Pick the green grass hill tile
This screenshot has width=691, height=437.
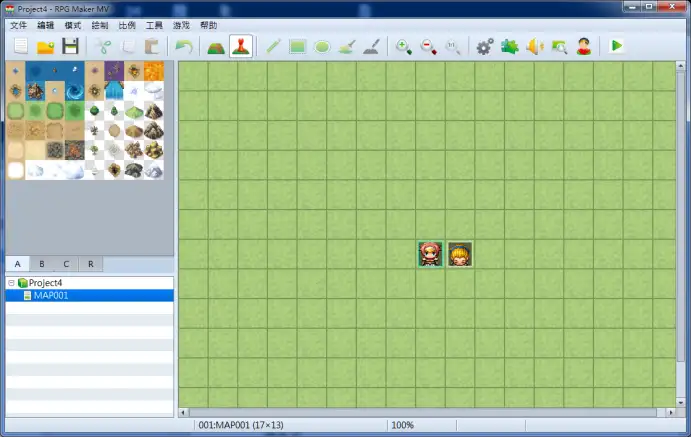(x=134, y=111)
